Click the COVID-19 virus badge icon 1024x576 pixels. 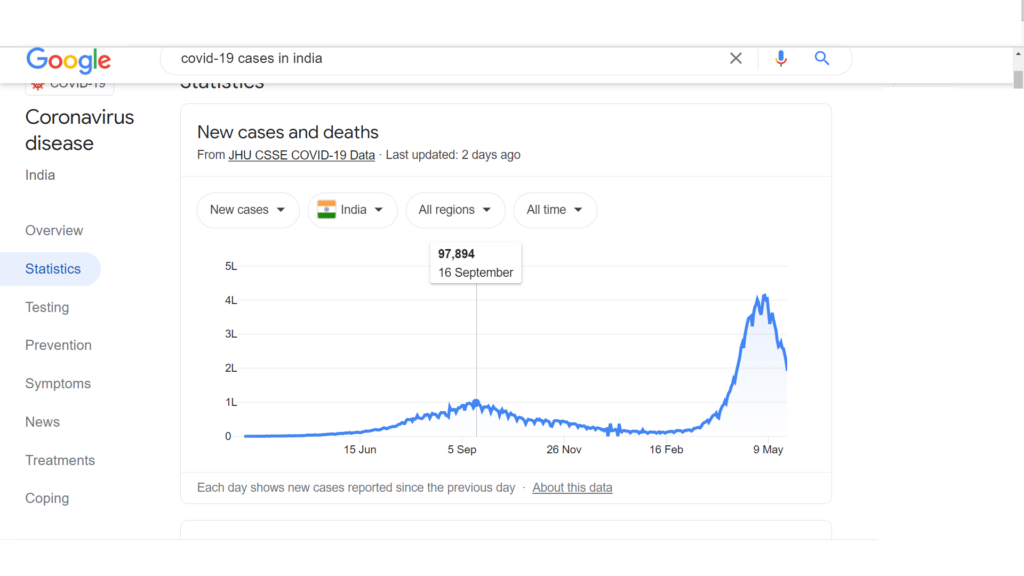point(38,85)
